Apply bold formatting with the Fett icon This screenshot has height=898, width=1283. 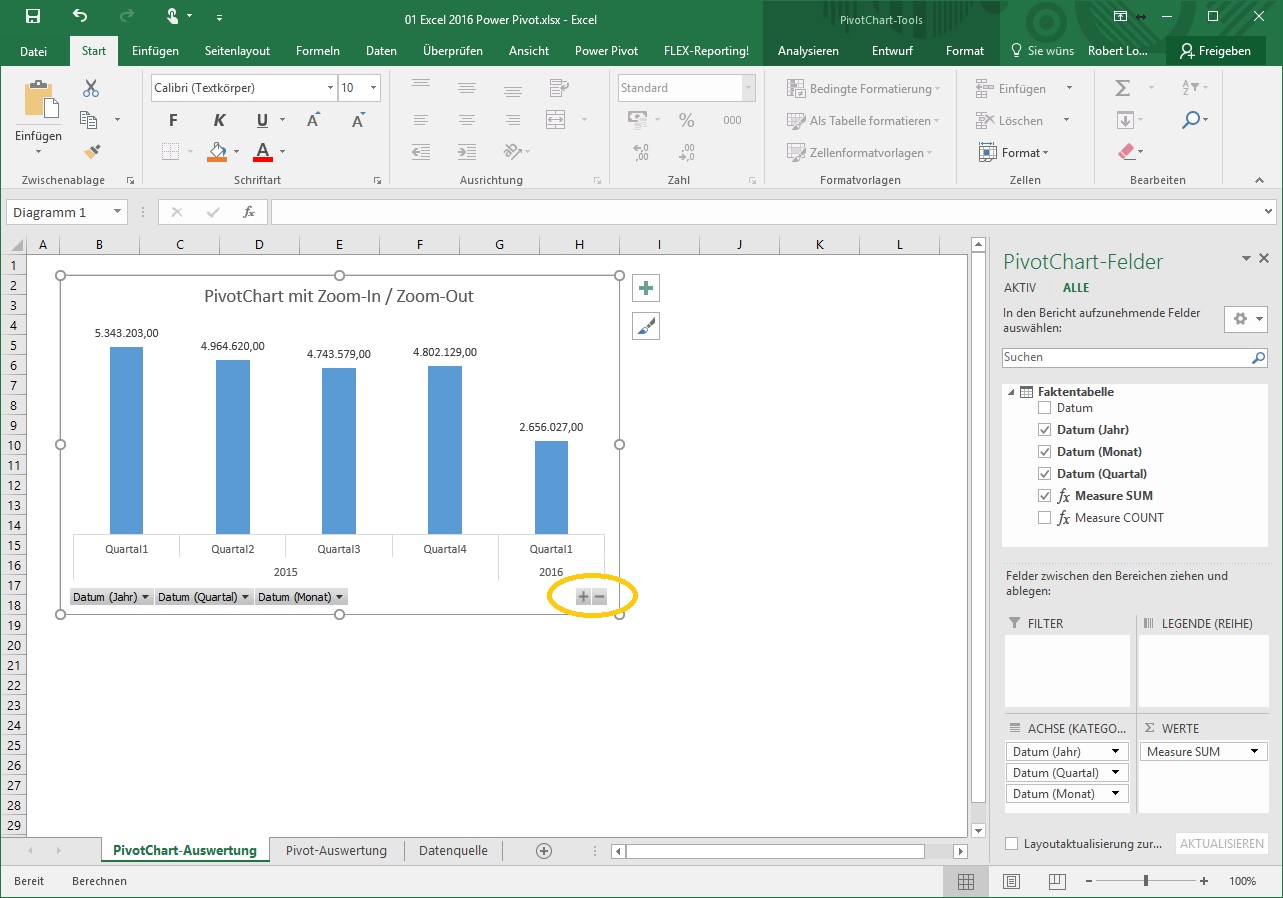pos(171,119)
